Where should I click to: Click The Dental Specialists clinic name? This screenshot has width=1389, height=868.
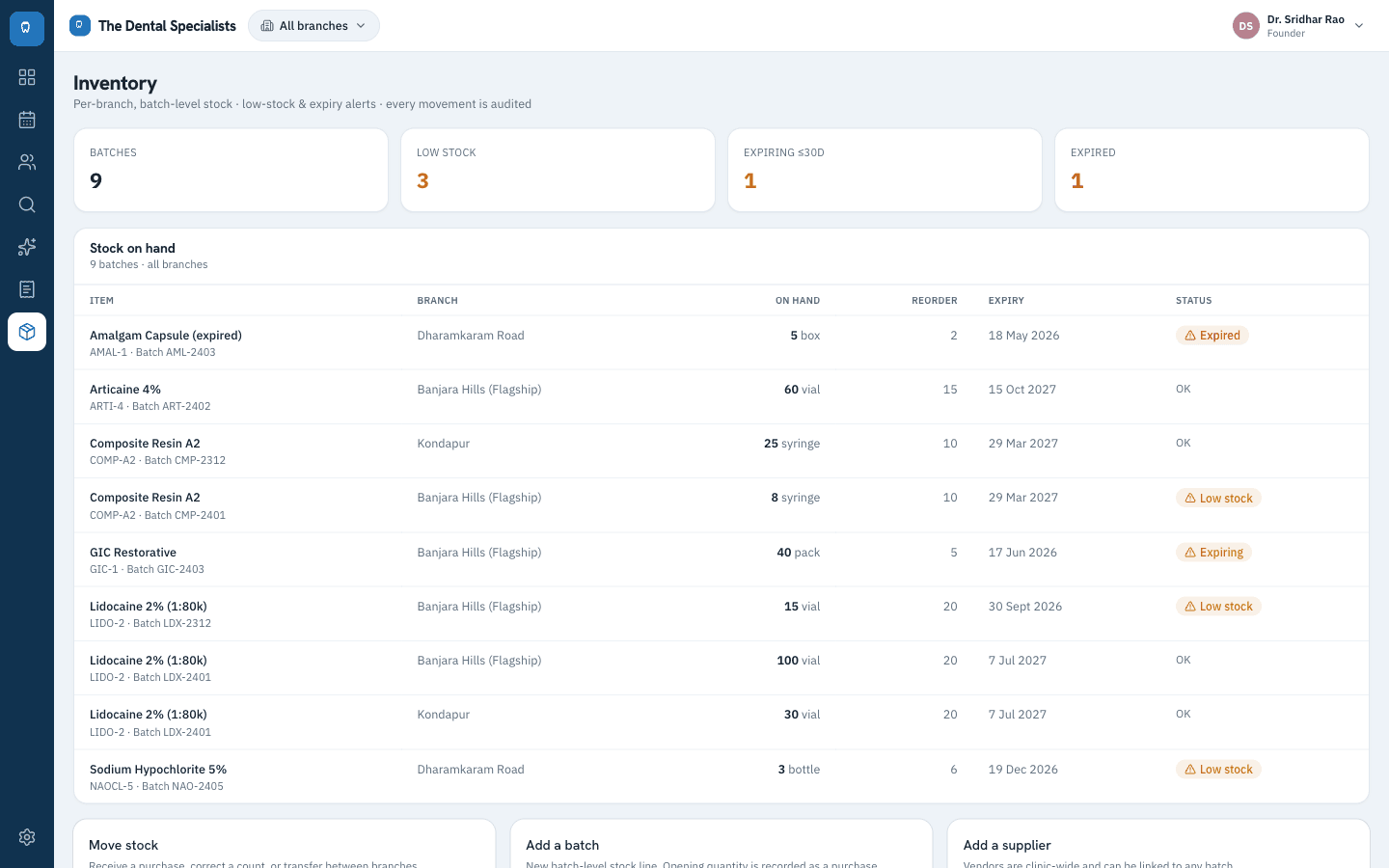click(167, 26)
